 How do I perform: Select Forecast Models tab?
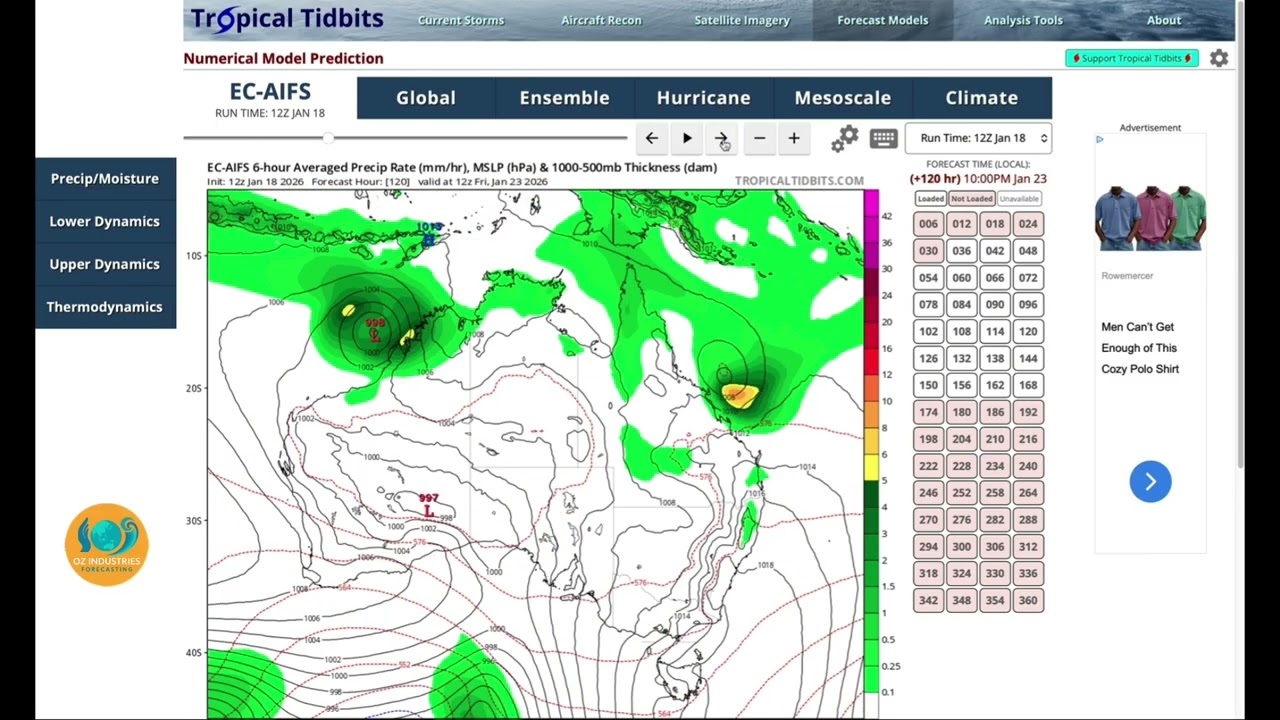(883, 20)
